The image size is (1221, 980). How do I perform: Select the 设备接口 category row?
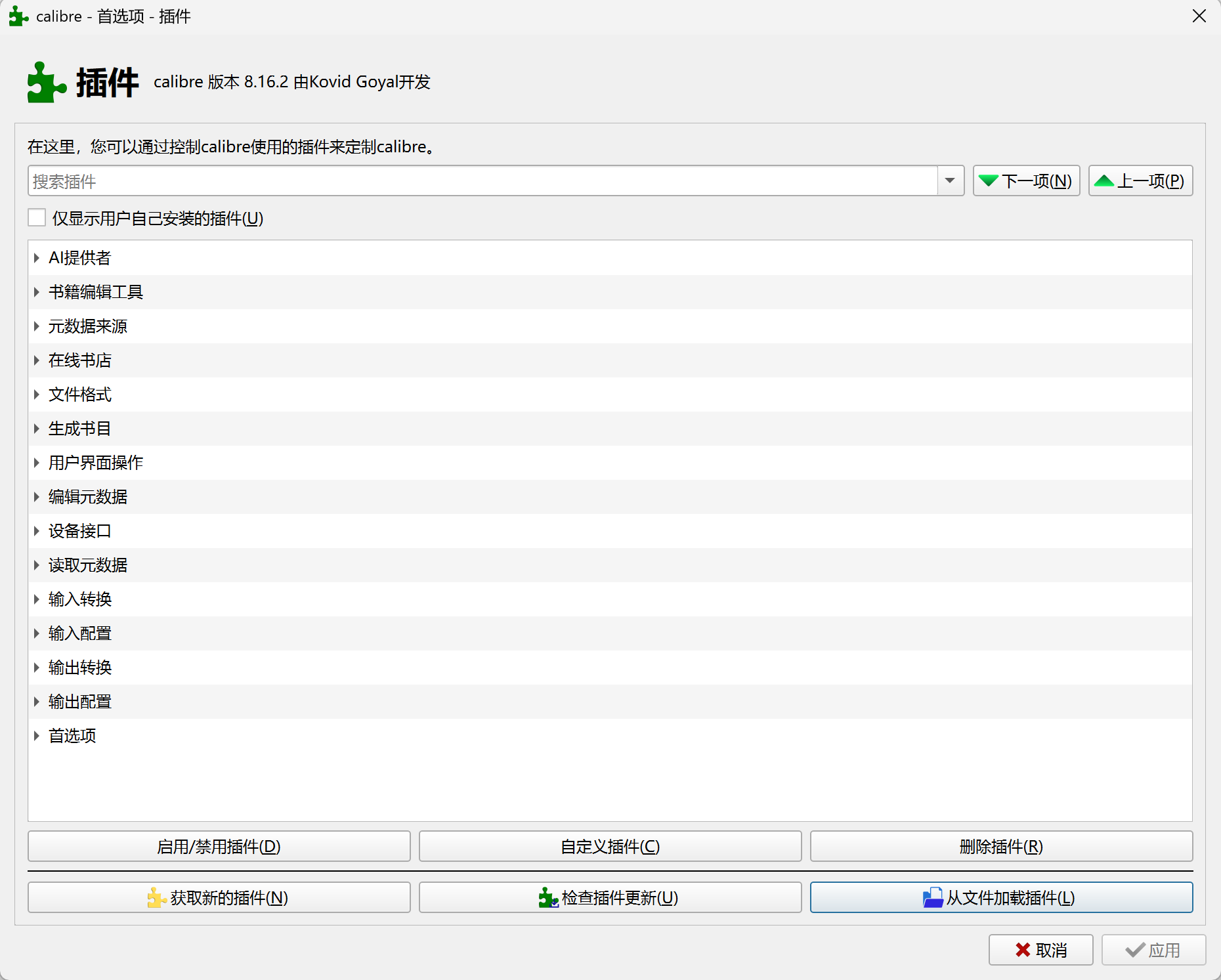pos(80,531)
